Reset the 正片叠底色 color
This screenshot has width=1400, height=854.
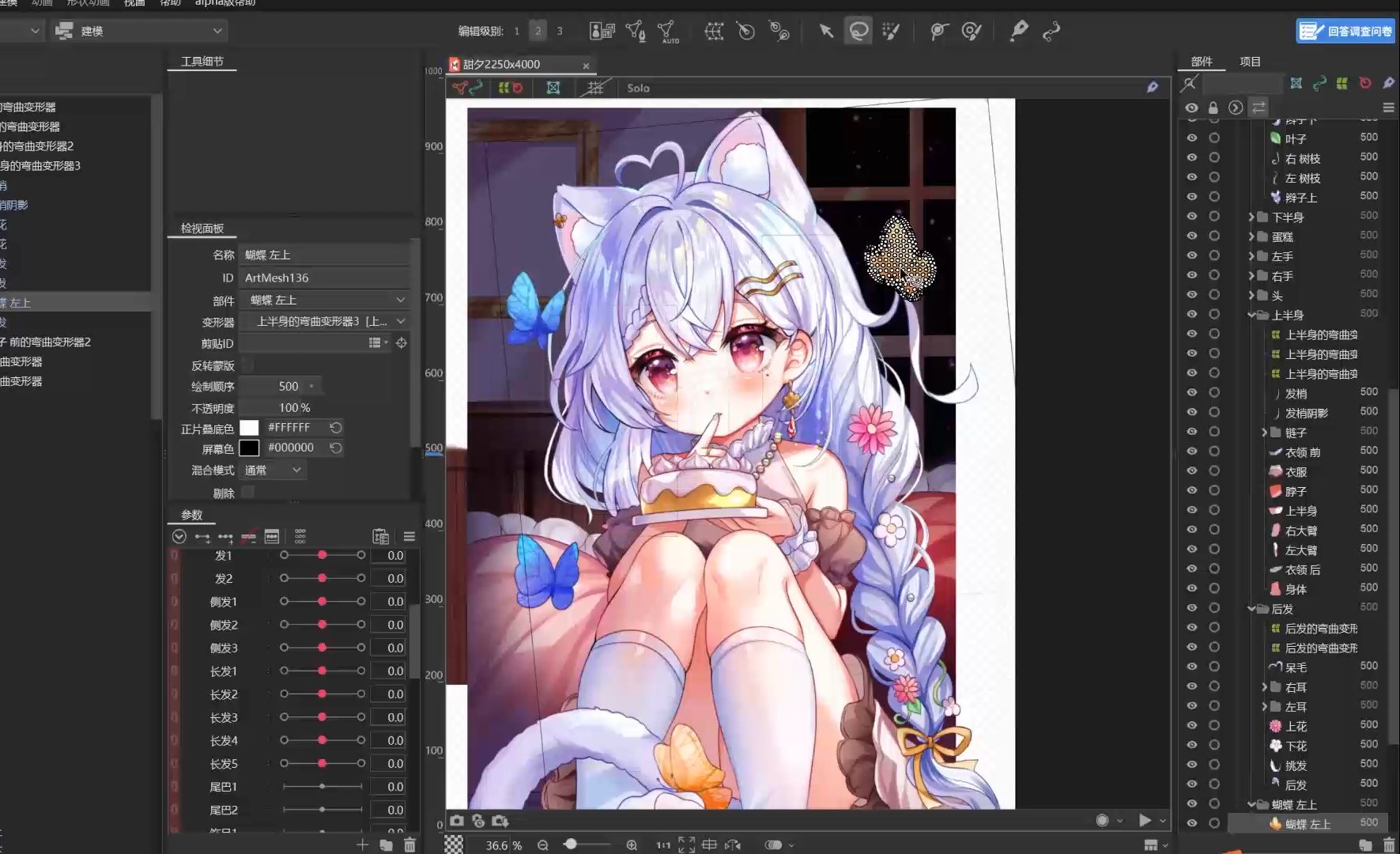pyautogui.click(x=336, y=427)
